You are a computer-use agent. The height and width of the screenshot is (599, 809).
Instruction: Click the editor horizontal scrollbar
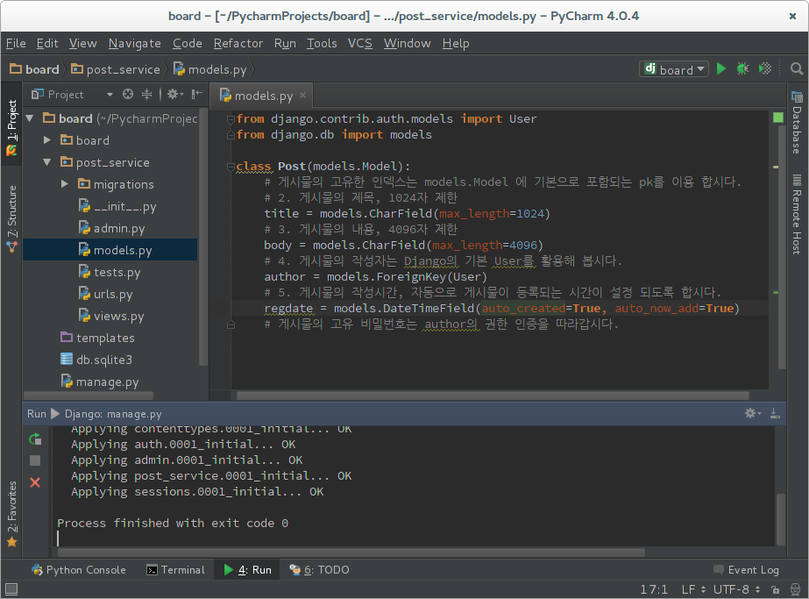pyautogui.click(x=492, y=396)
